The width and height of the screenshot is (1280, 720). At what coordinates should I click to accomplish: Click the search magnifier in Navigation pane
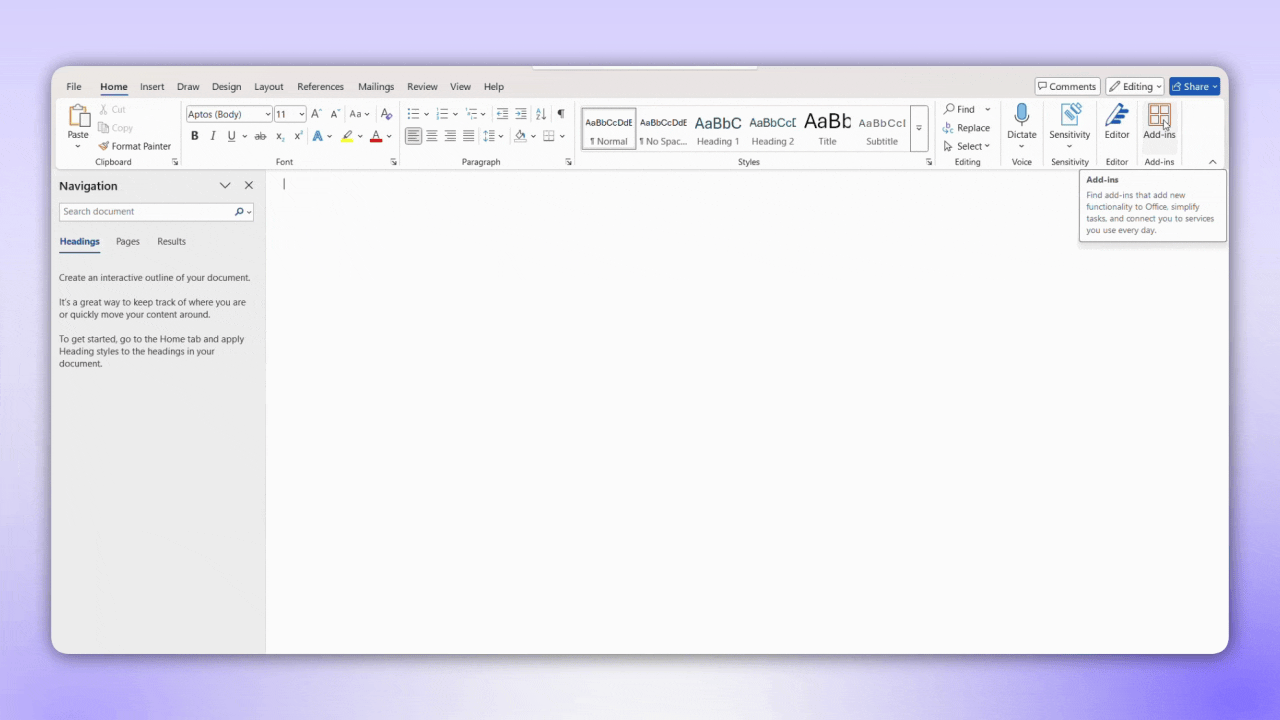pyautogui.click(x=239, y=212)
